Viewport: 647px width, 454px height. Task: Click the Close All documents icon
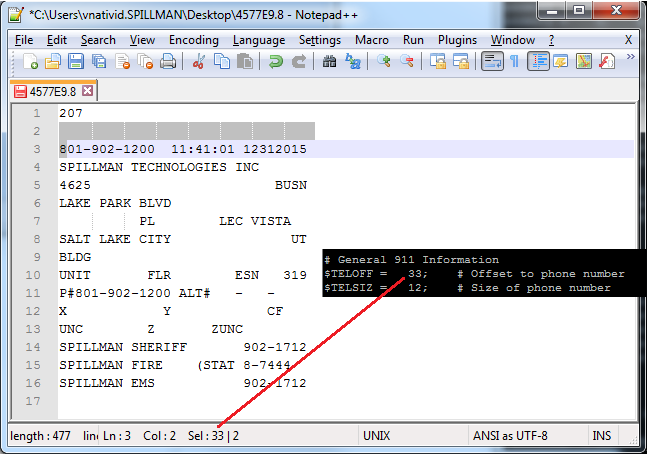145,61
